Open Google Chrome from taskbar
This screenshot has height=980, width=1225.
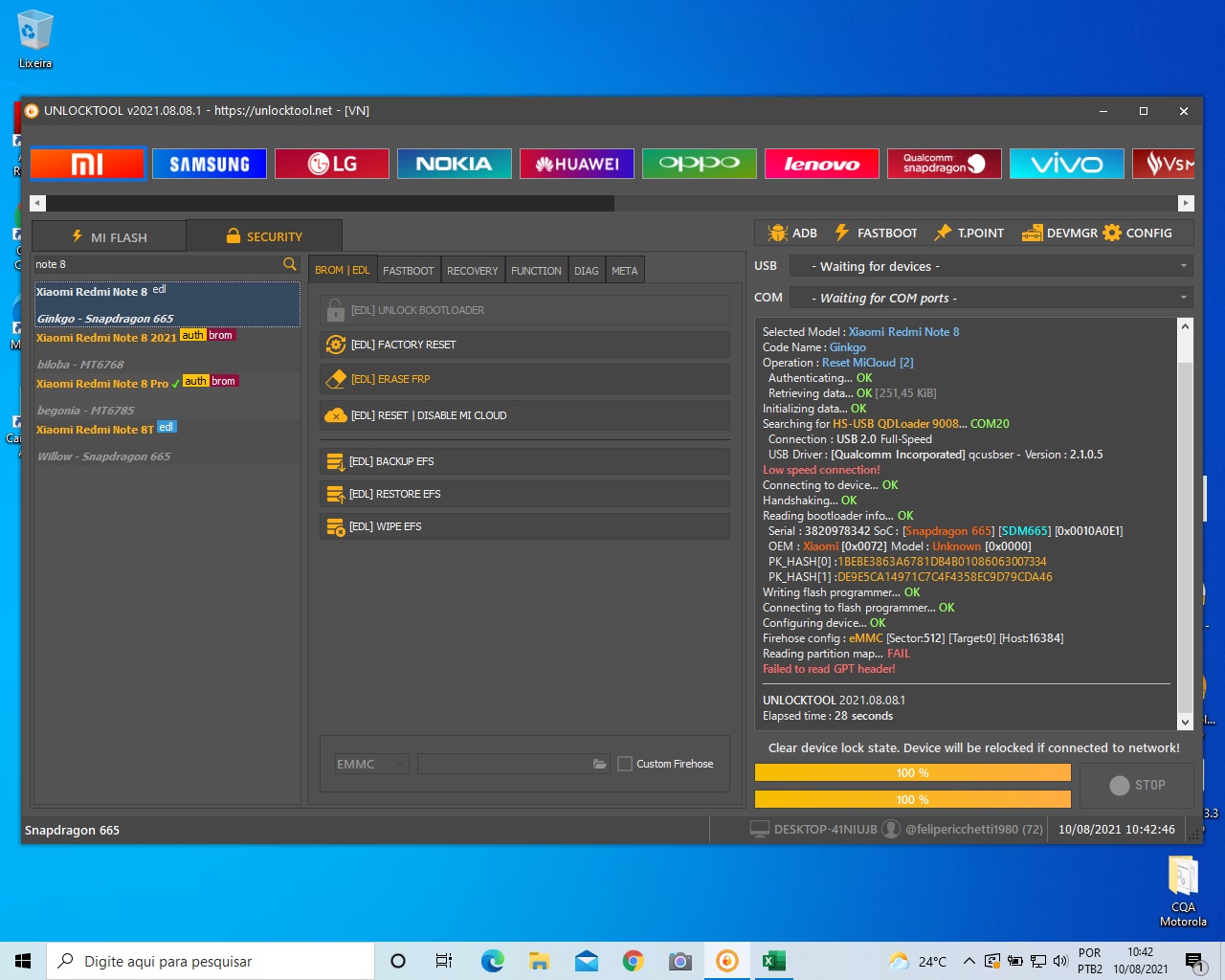click(x=633, y=961)
